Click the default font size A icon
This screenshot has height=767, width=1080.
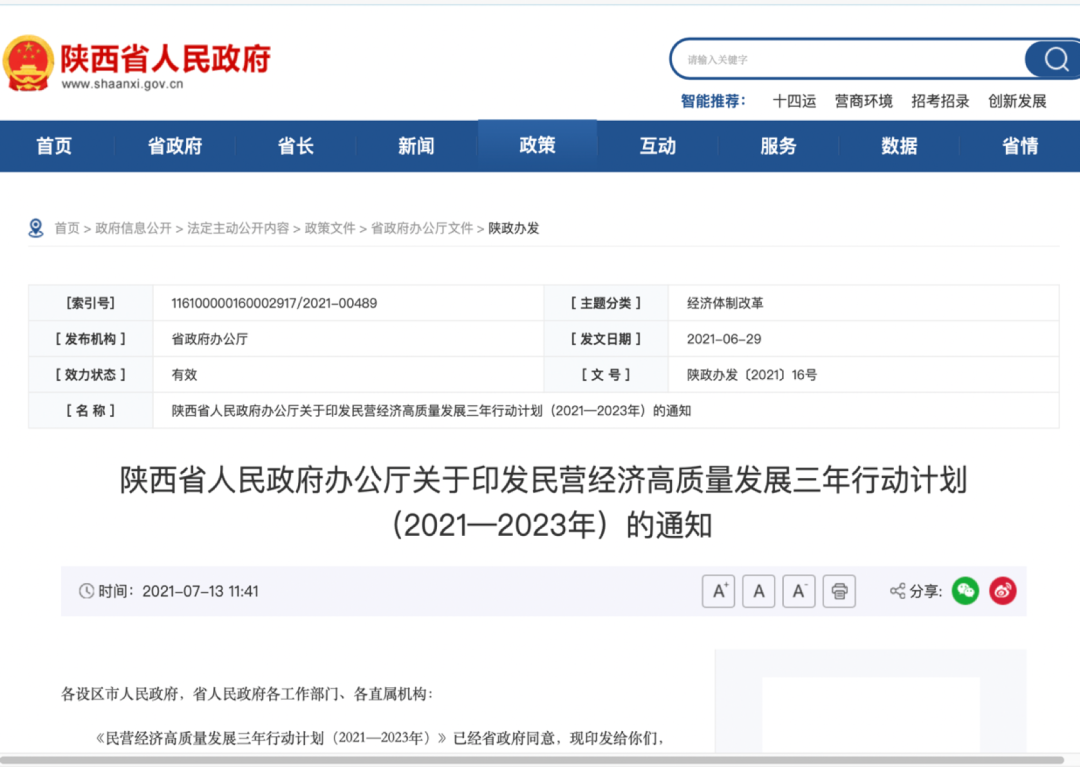click(759, 591)
